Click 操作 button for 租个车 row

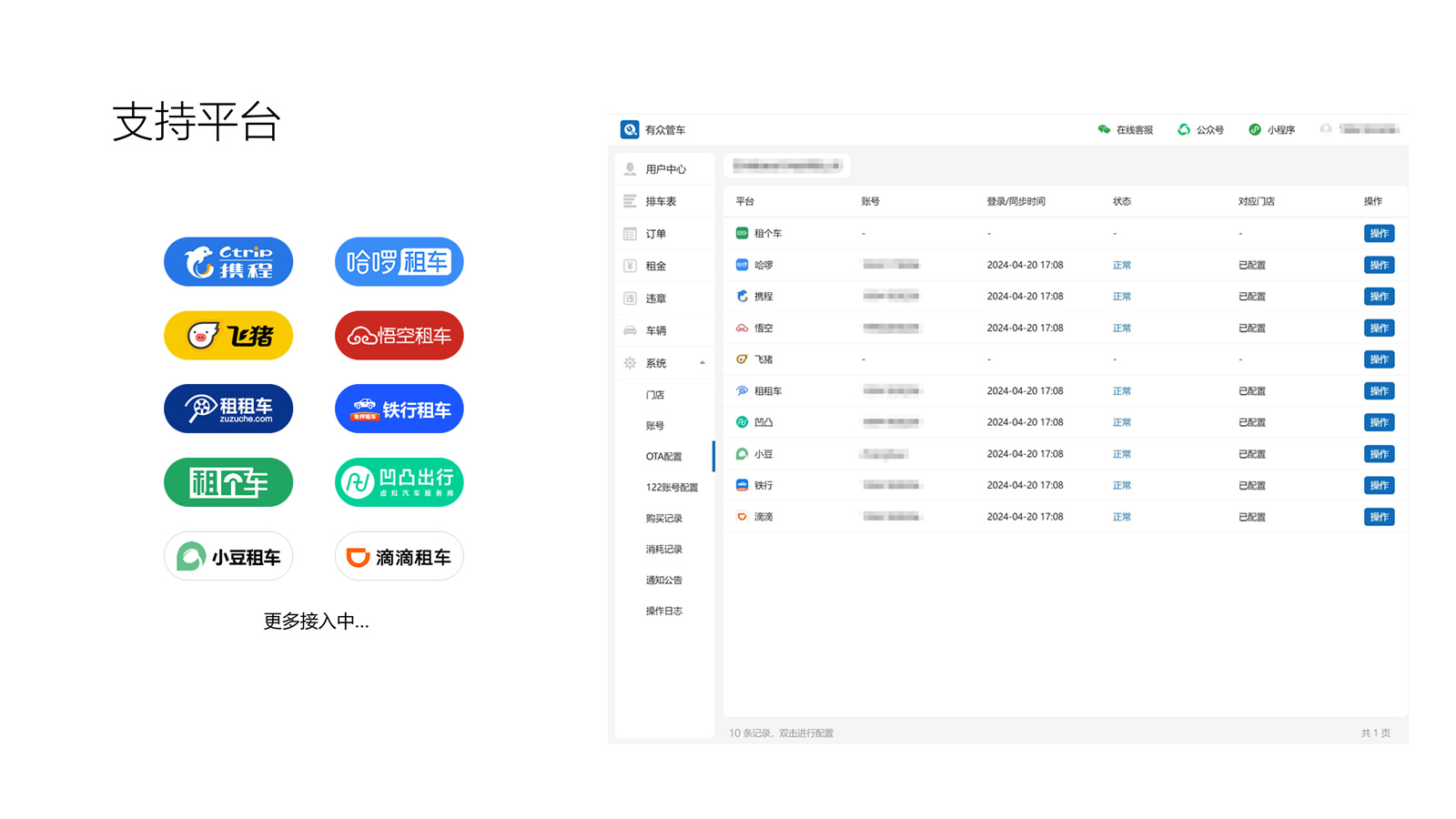click(1379, 234)
